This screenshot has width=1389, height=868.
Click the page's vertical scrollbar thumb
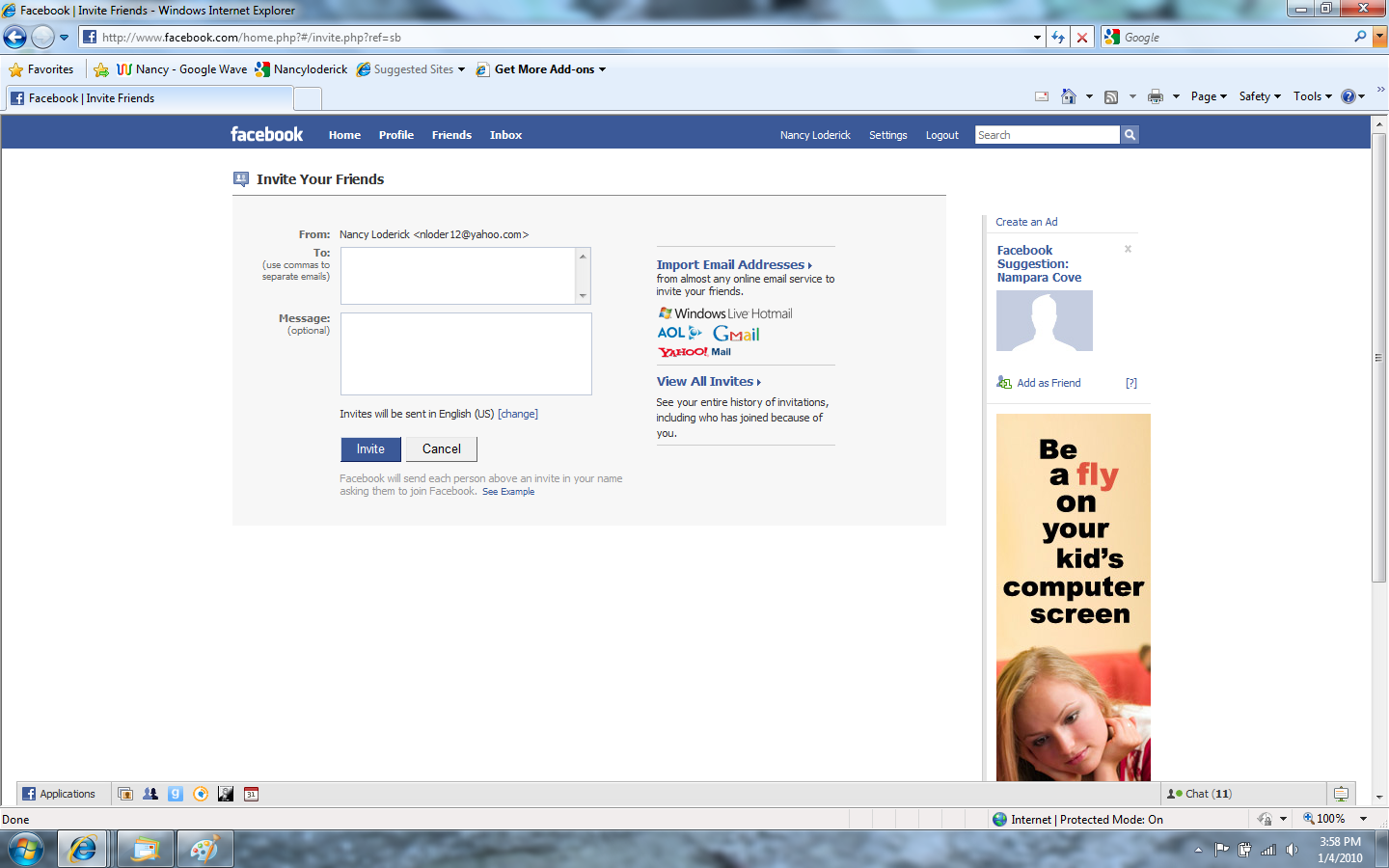[x=1378, y=357]
